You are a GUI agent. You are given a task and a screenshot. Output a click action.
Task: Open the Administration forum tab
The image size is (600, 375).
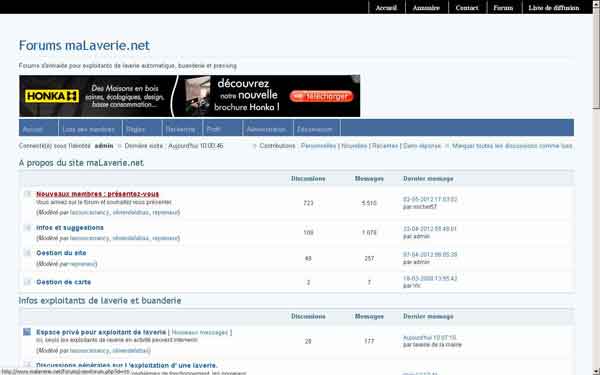pos(268,129)
